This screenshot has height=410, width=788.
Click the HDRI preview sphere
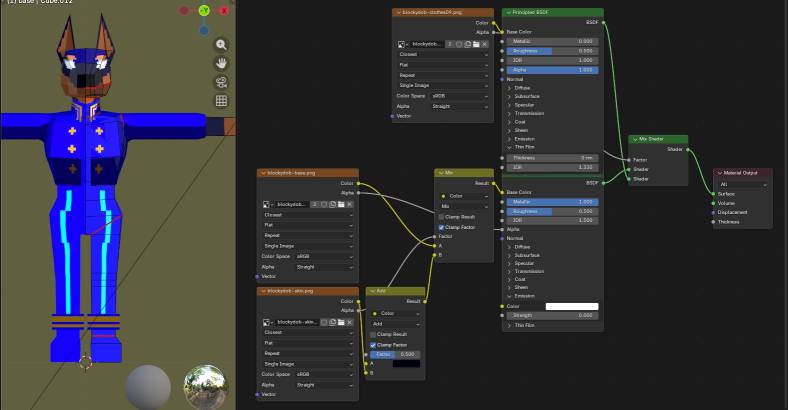coord(205,386)
